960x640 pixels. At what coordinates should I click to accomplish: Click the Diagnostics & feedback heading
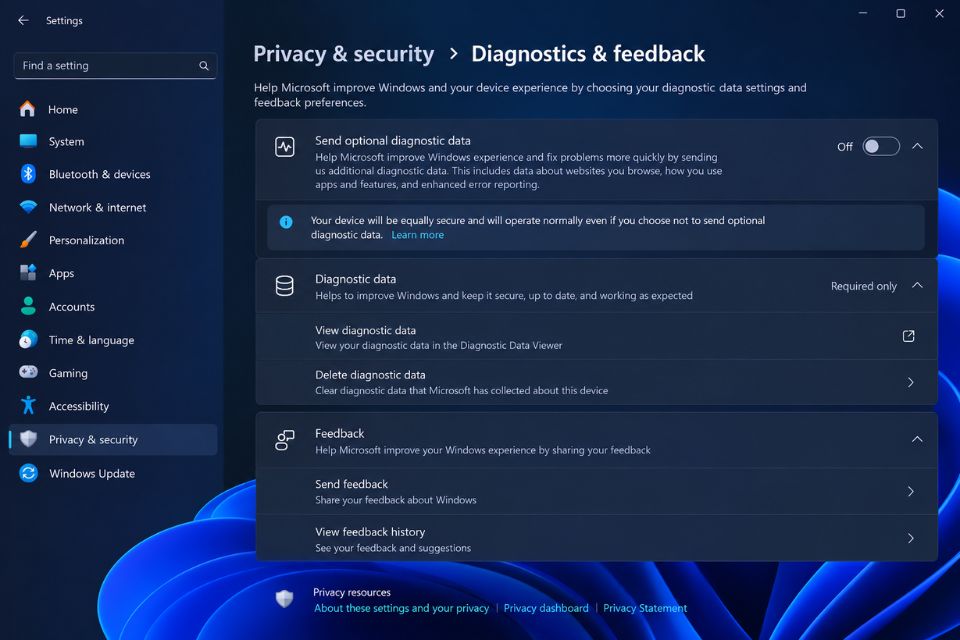588,54
